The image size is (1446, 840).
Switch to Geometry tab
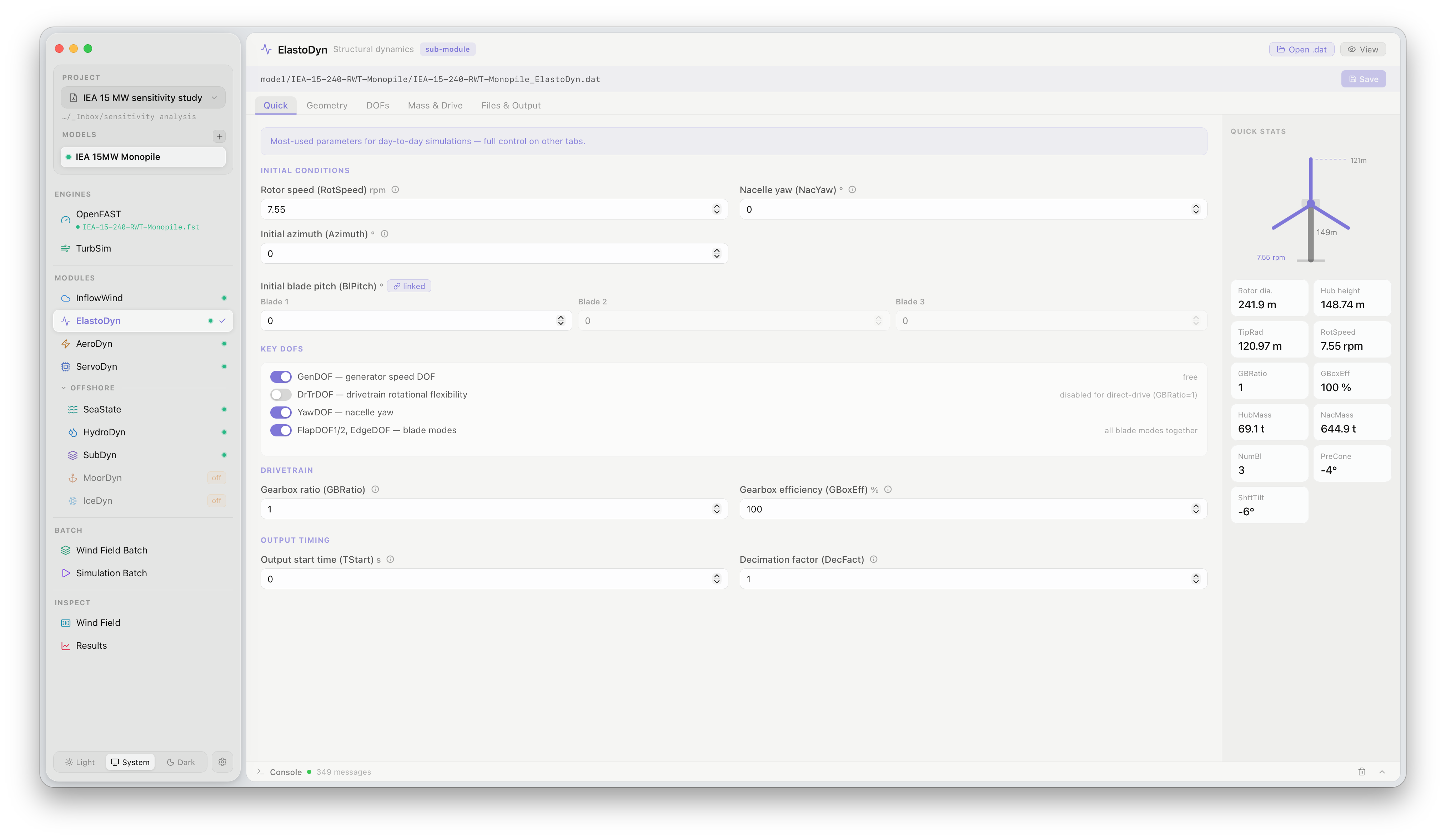click(x=327, y=106)
